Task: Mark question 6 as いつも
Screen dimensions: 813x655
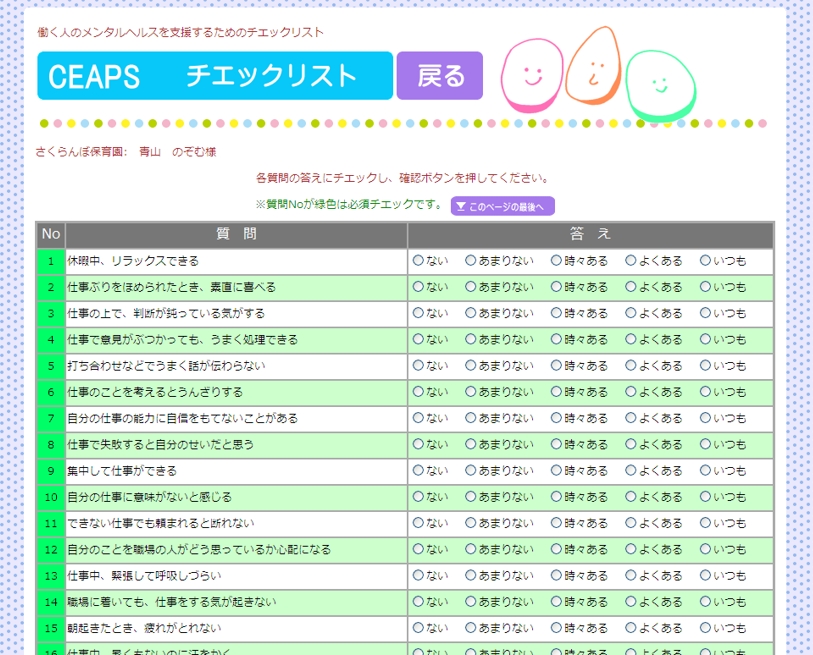Action: (x=706, y=392)
